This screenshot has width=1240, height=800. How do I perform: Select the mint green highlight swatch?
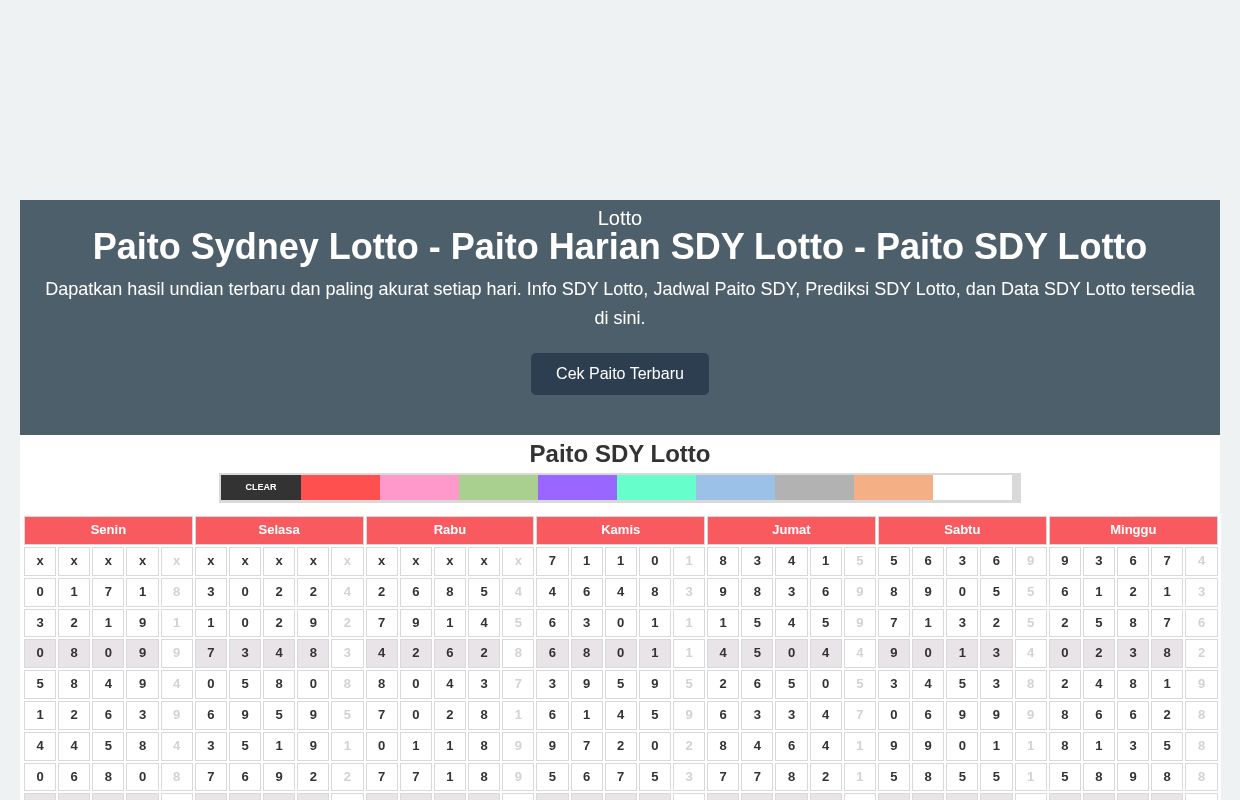(656, 487)
